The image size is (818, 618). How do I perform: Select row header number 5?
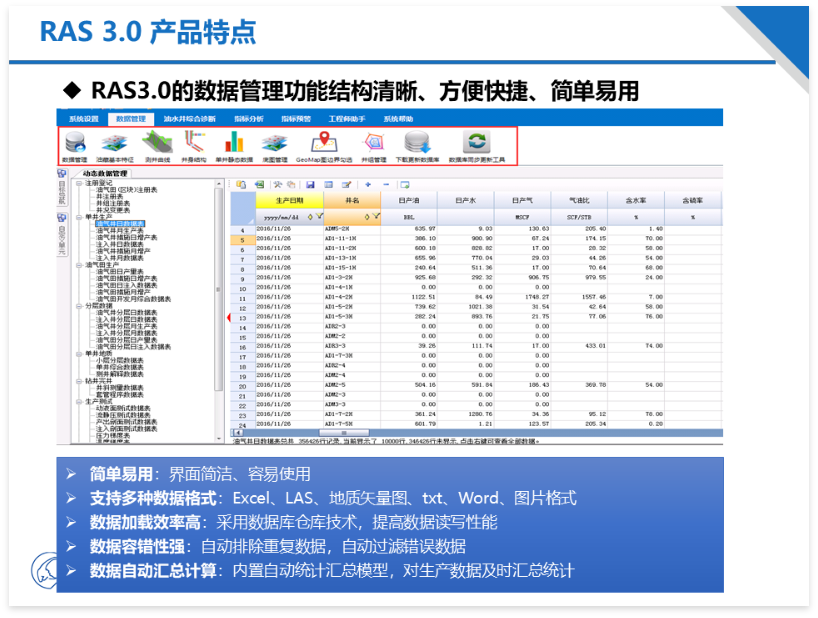point(243,240)
